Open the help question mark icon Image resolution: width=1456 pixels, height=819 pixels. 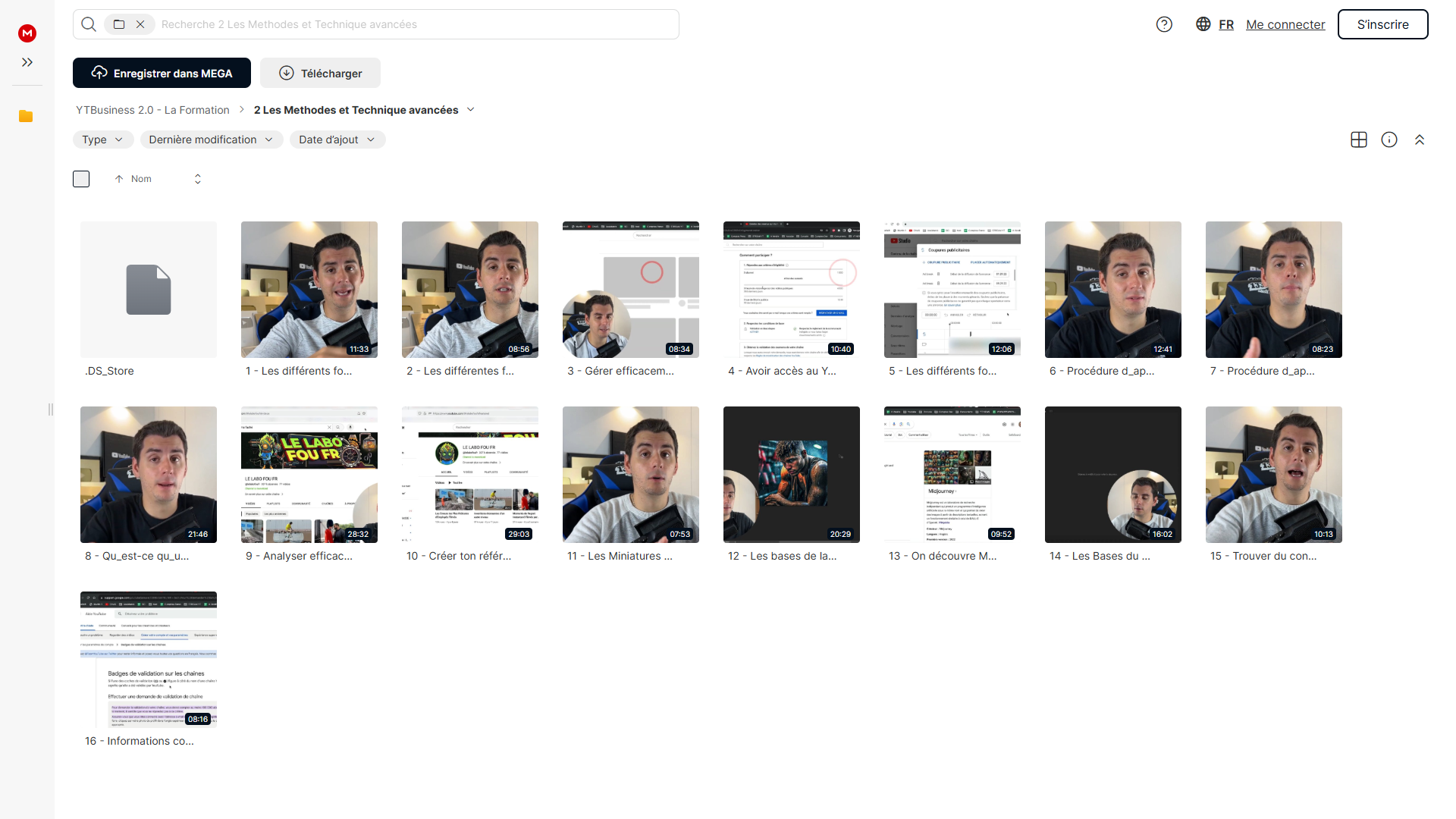pyautogui.click(x=1164, y=24)
